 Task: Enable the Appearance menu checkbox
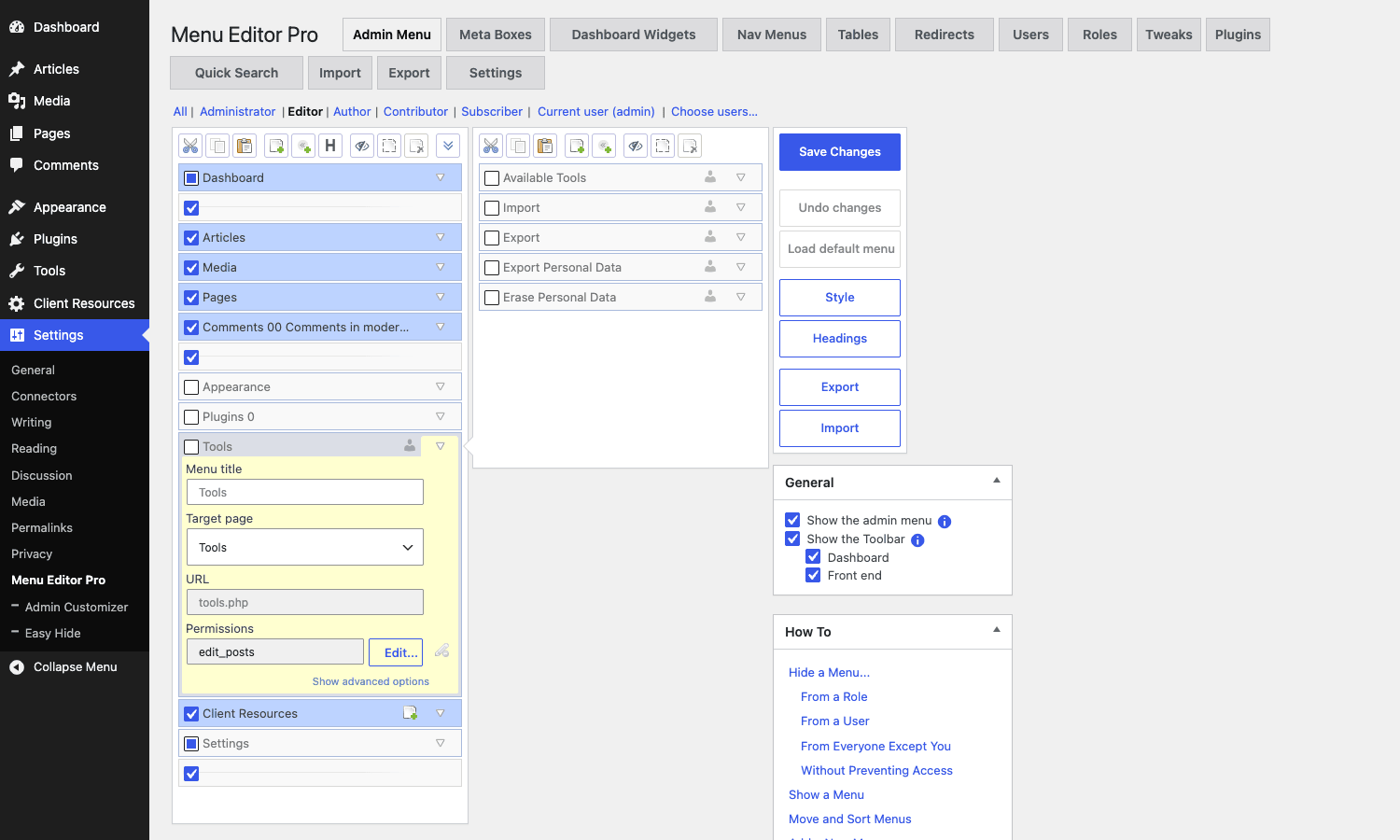[x=191, y=387]
